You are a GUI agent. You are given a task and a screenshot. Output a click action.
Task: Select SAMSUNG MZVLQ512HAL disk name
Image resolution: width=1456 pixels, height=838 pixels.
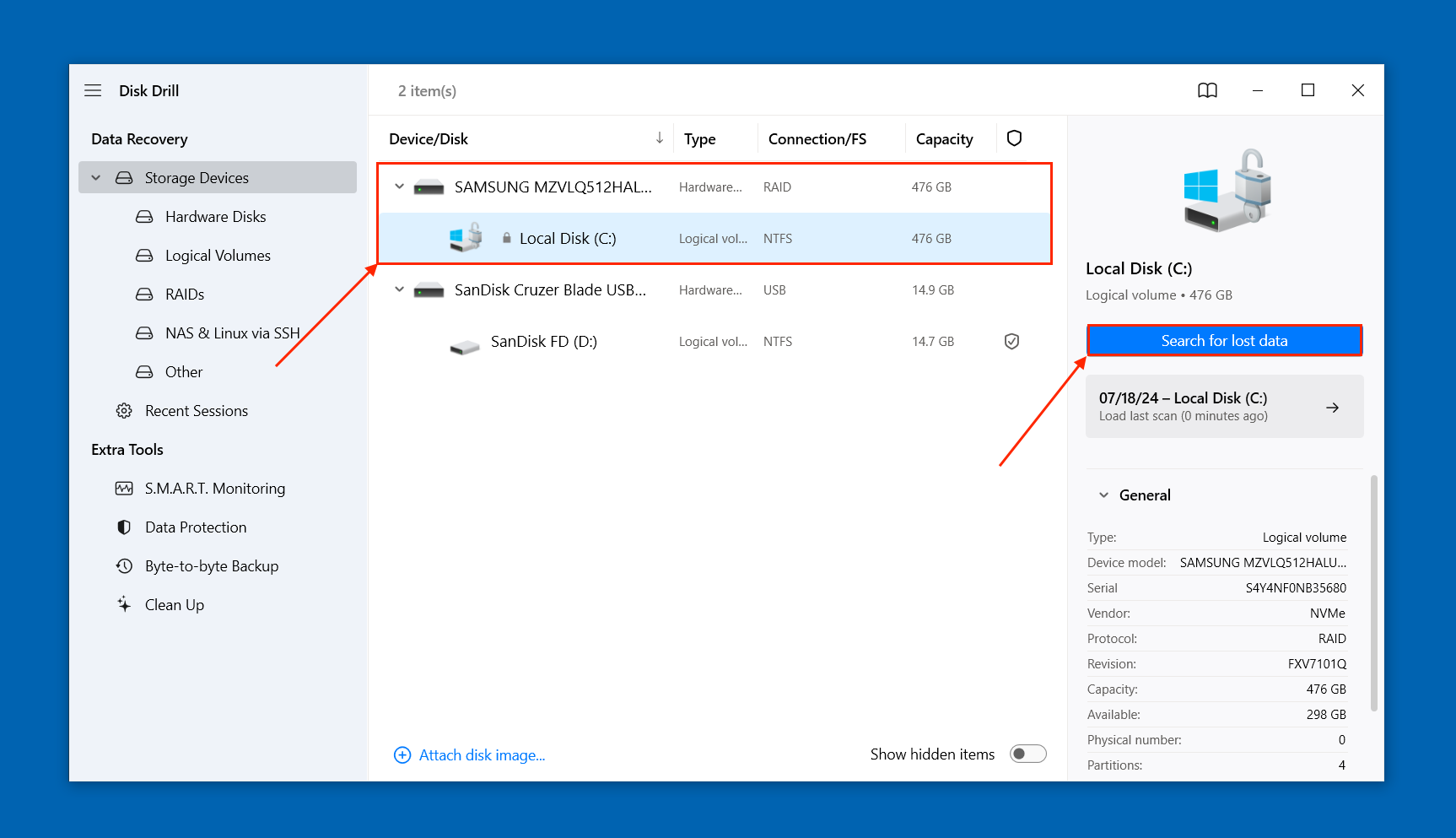point(553,187)
